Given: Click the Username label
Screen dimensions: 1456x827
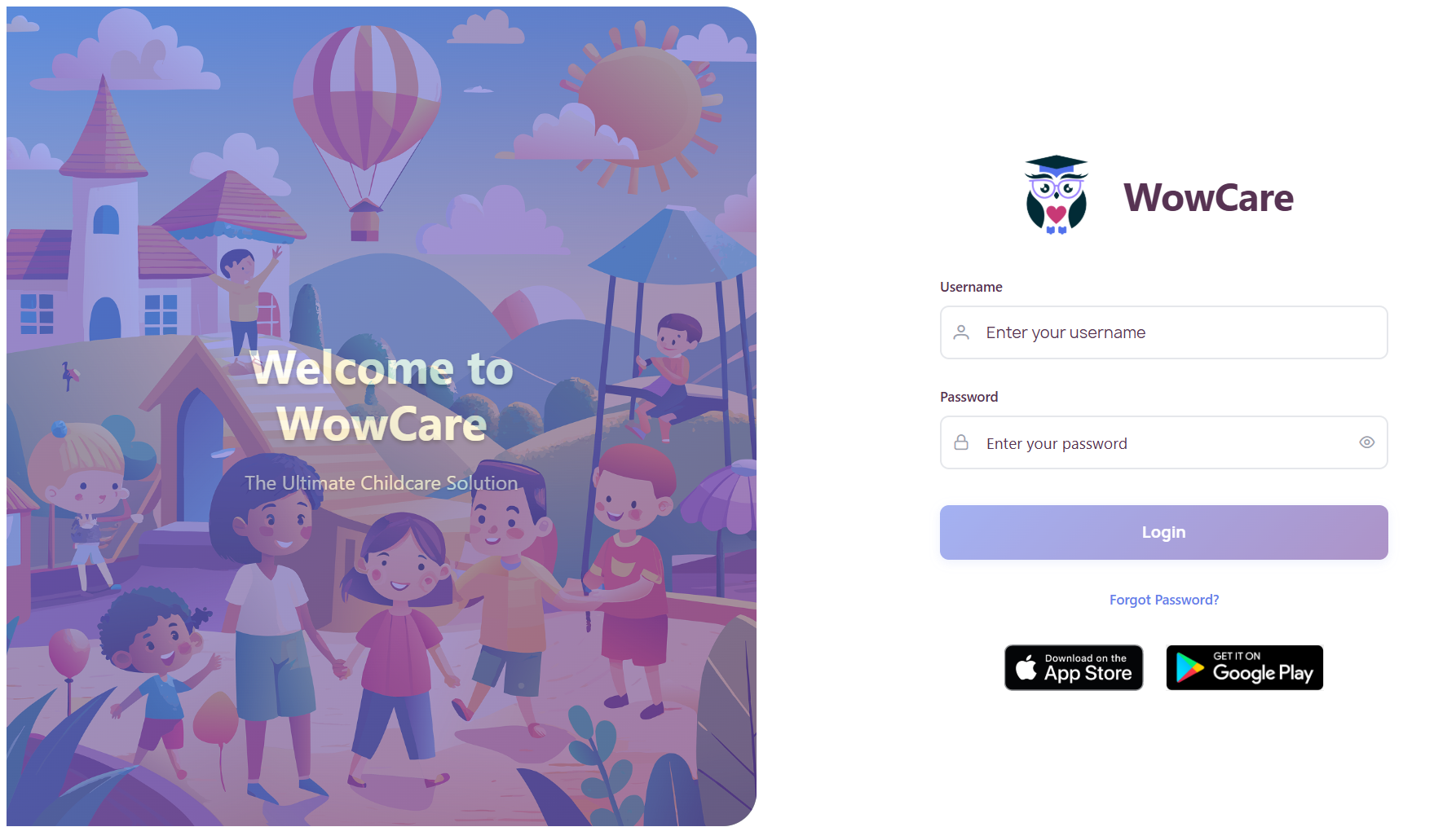Looking at the screenshot, I should (x=971, y=287).
